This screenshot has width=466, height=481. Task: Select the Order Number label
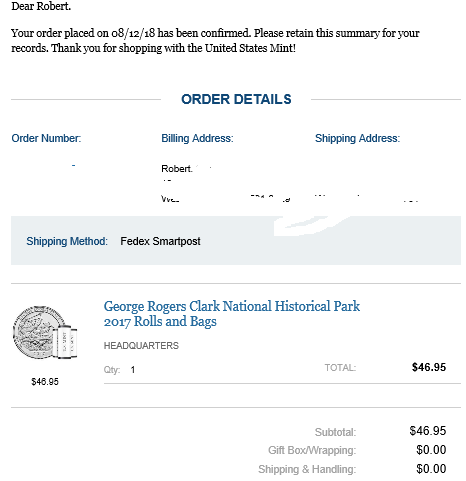click(46, 138)
